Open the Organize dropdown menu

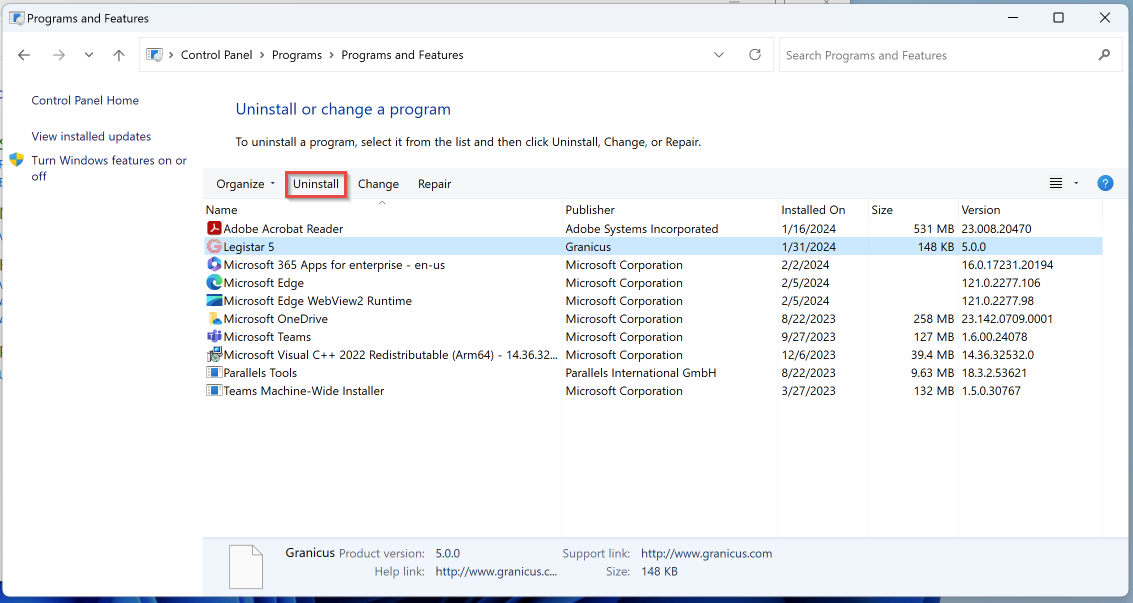(x=245, y=184)
